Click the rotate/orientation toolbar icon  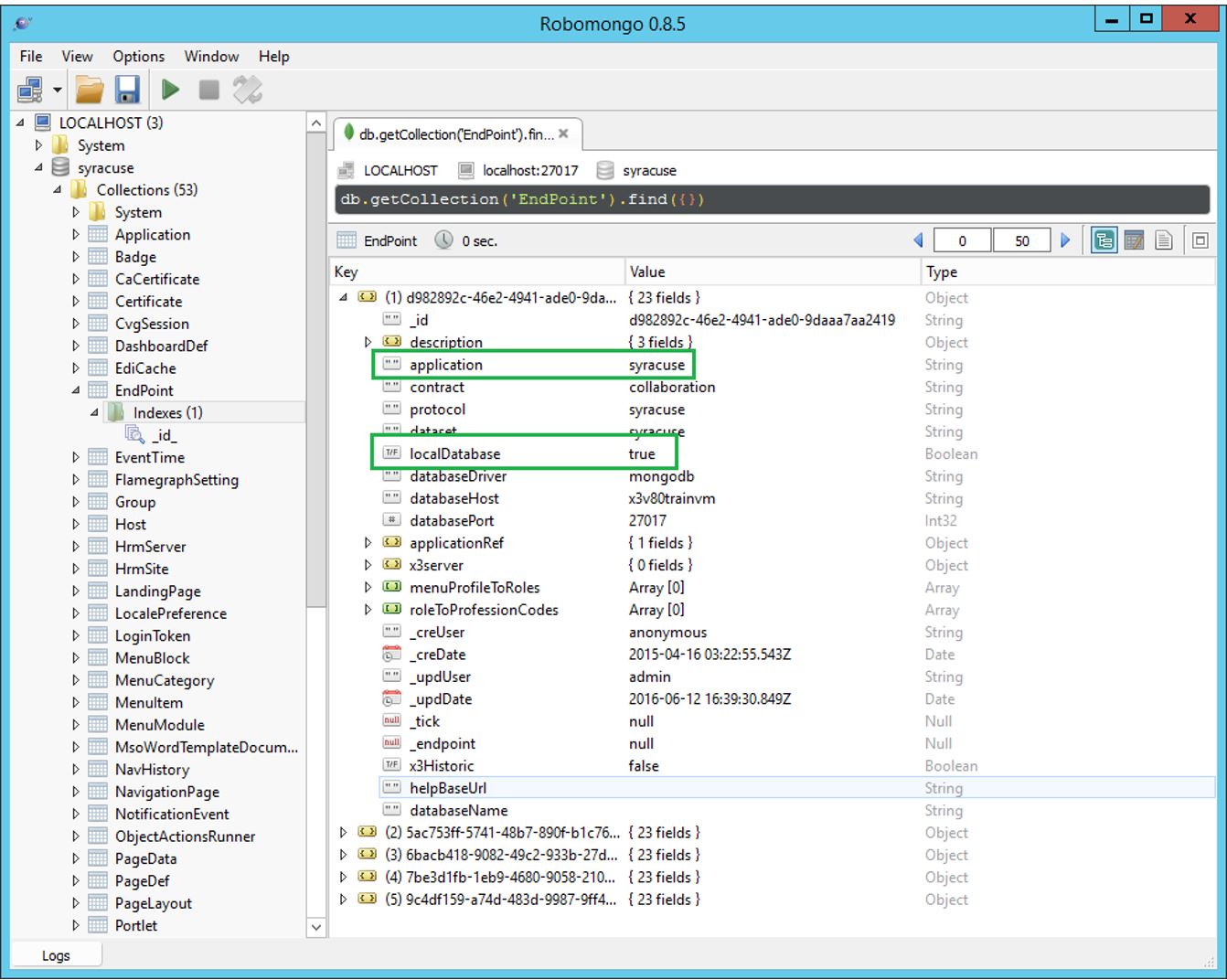tap(247, 90)
